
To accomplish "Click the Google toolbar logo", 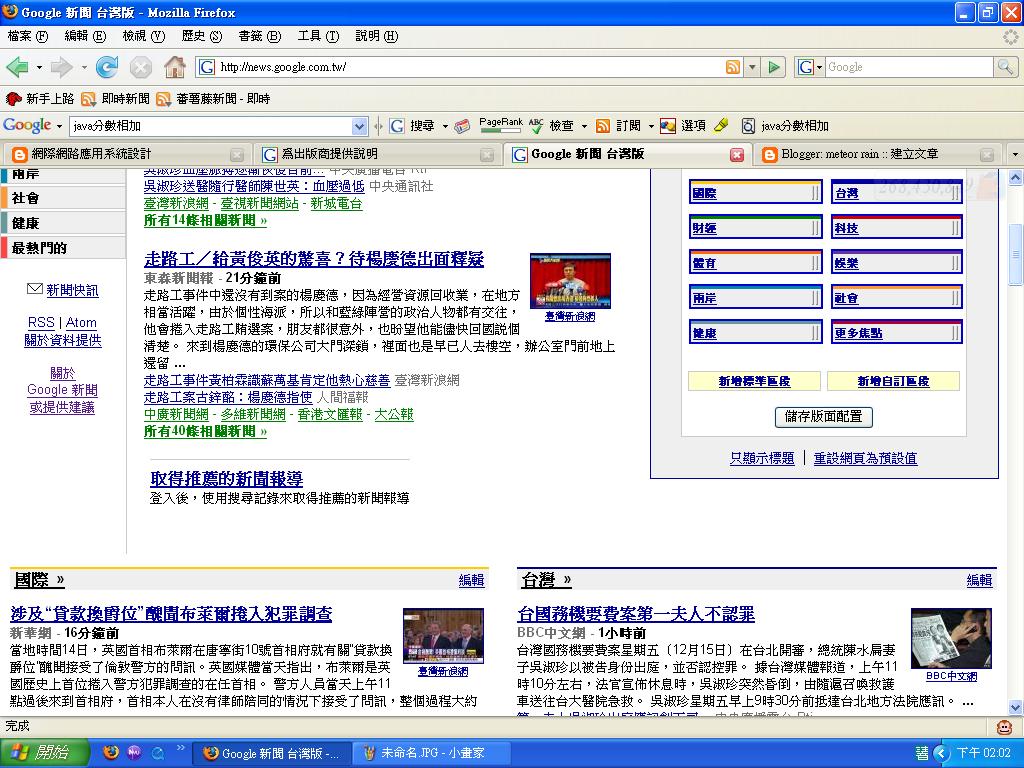I will pos(27,125).
